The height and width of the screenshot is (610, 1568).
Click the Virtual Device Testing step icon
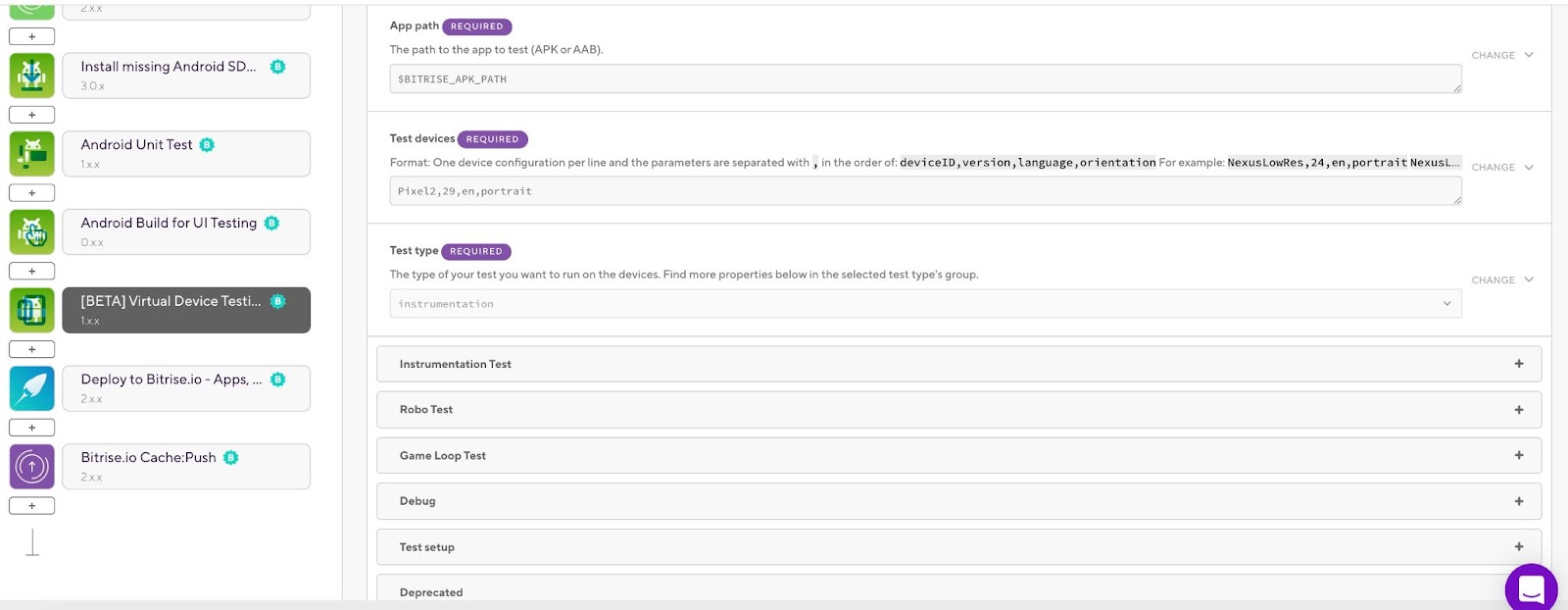click(x=32, y=310)
